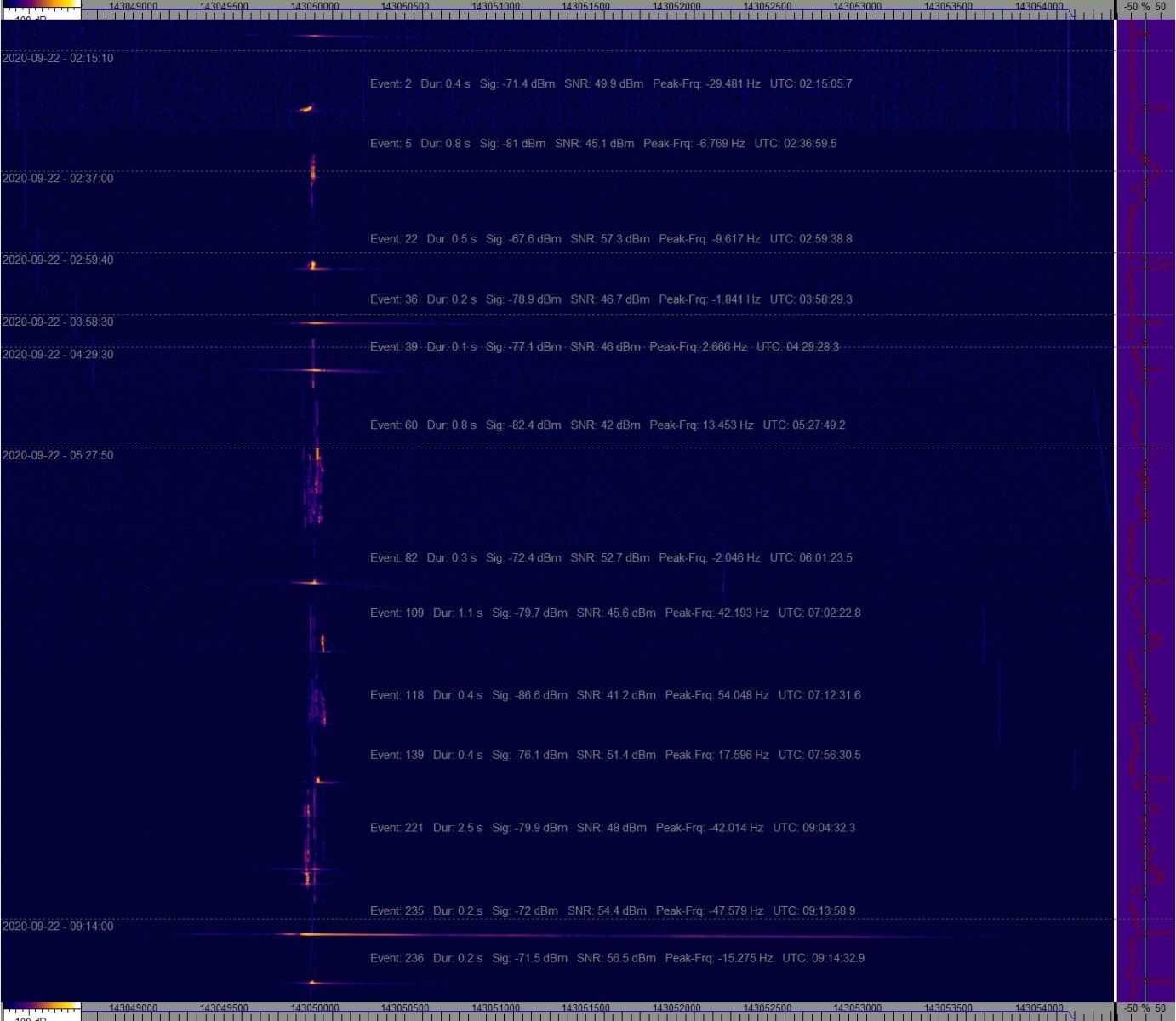Click the dB color palette bar below the spectrogram
The width and height of the screenshot is (1176, 1021).
pos(41,1007)
